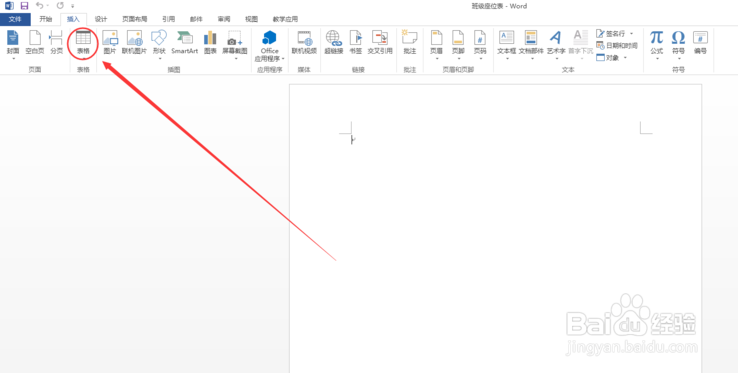Switch to the 设计 (Design) tab
Viewport: 738px width, 373px height.
(101, 19)
